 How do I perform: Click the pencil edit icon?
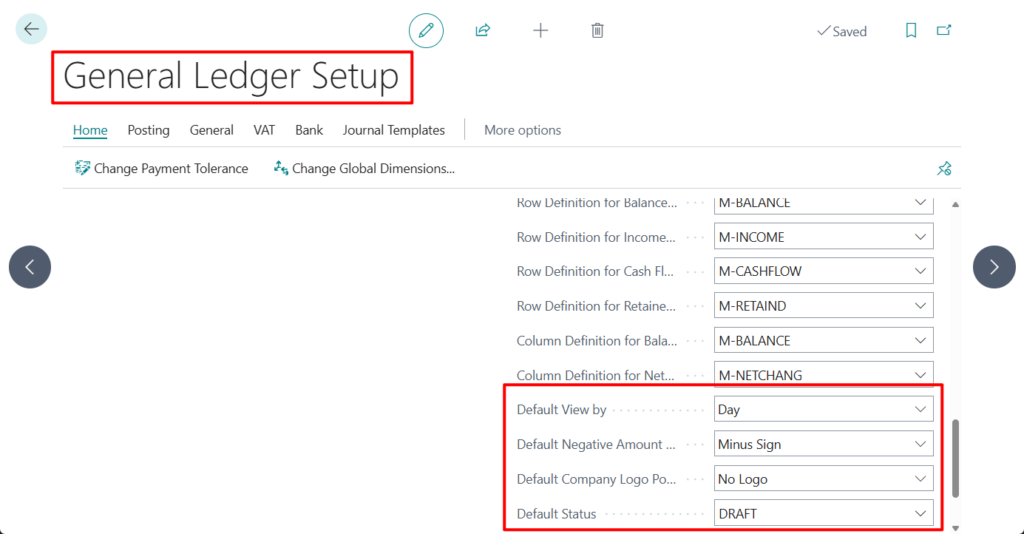(x=426, y=31)
